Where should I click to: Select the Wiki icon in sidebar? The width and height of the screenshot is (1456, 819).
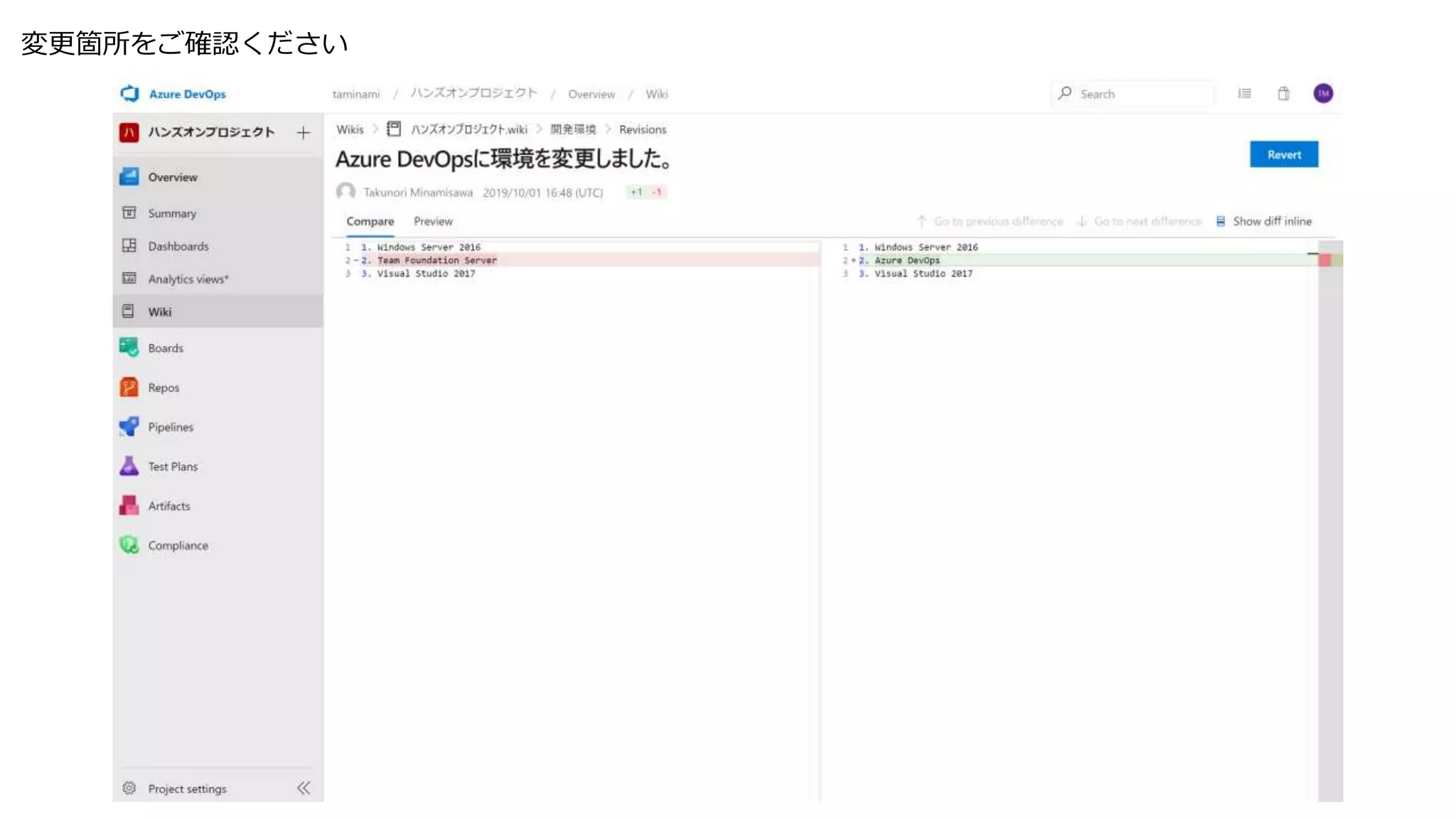coord(129,311)
